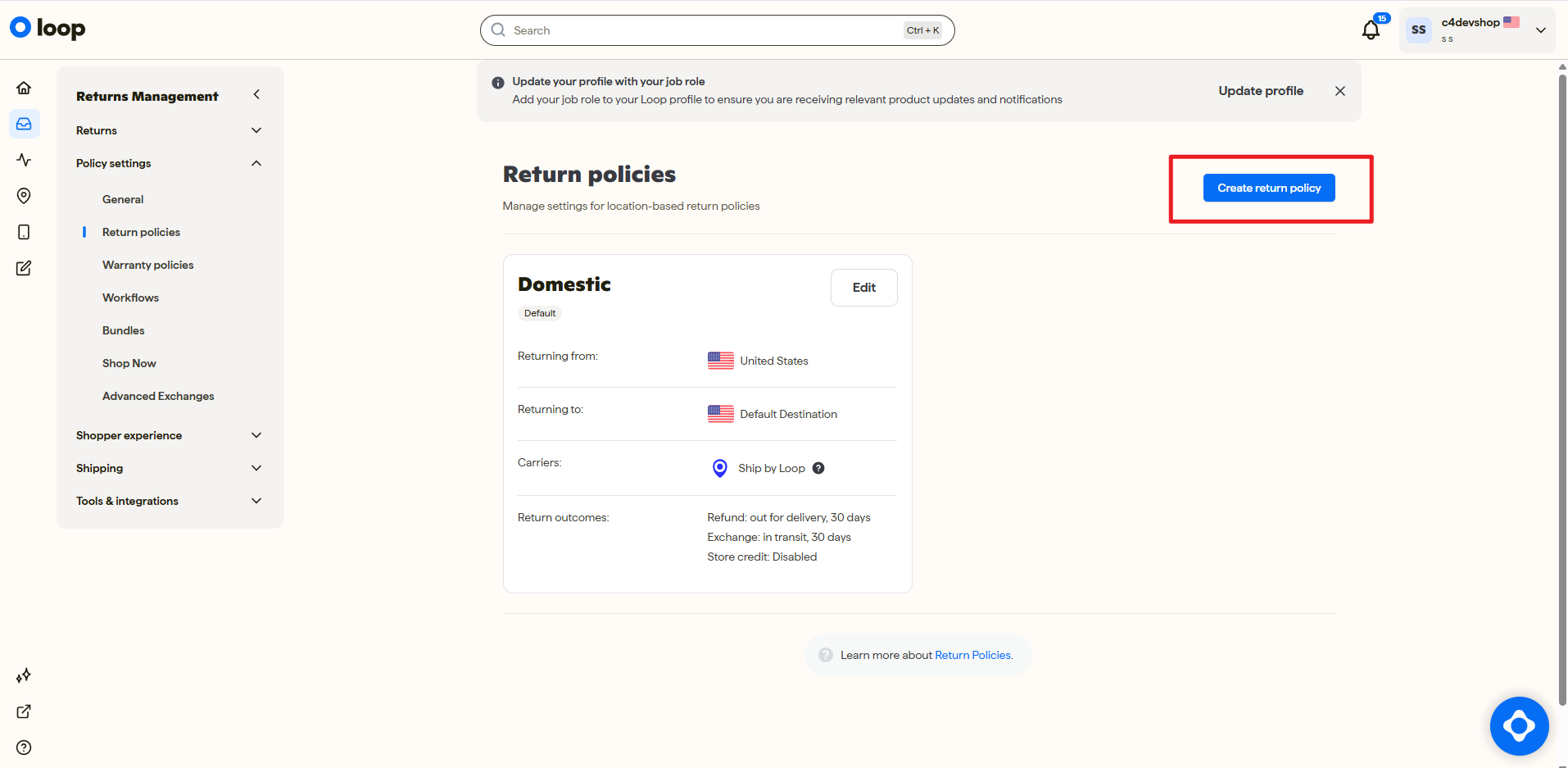This screenshot has width=1568, height=768.
Task: Collapse the Policy settings section
Action: (170, 163)
